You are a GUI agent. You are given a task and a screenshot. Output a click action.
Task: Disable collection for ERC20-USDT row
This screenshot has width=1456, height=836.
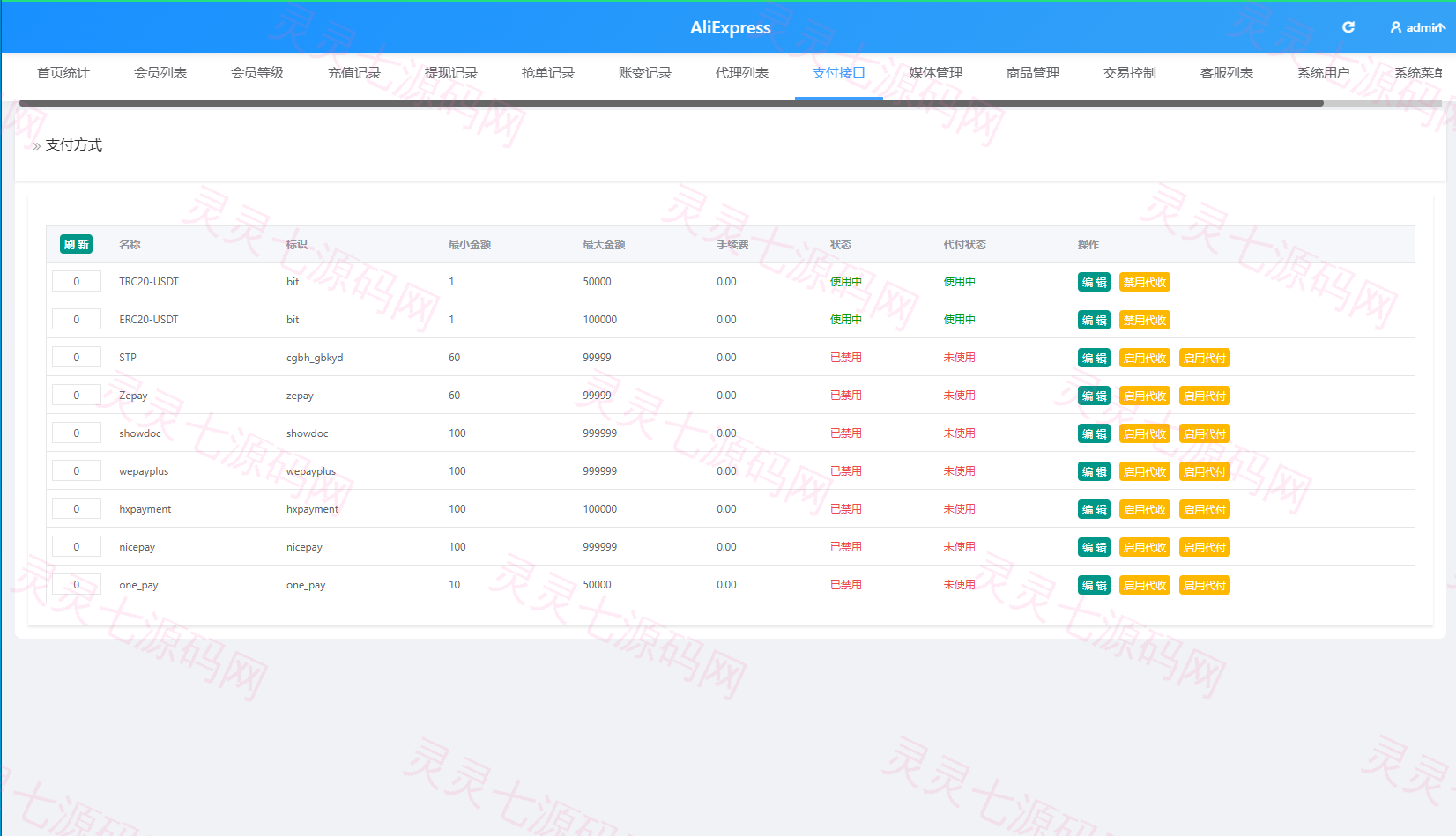click(x=1145, y=320)
